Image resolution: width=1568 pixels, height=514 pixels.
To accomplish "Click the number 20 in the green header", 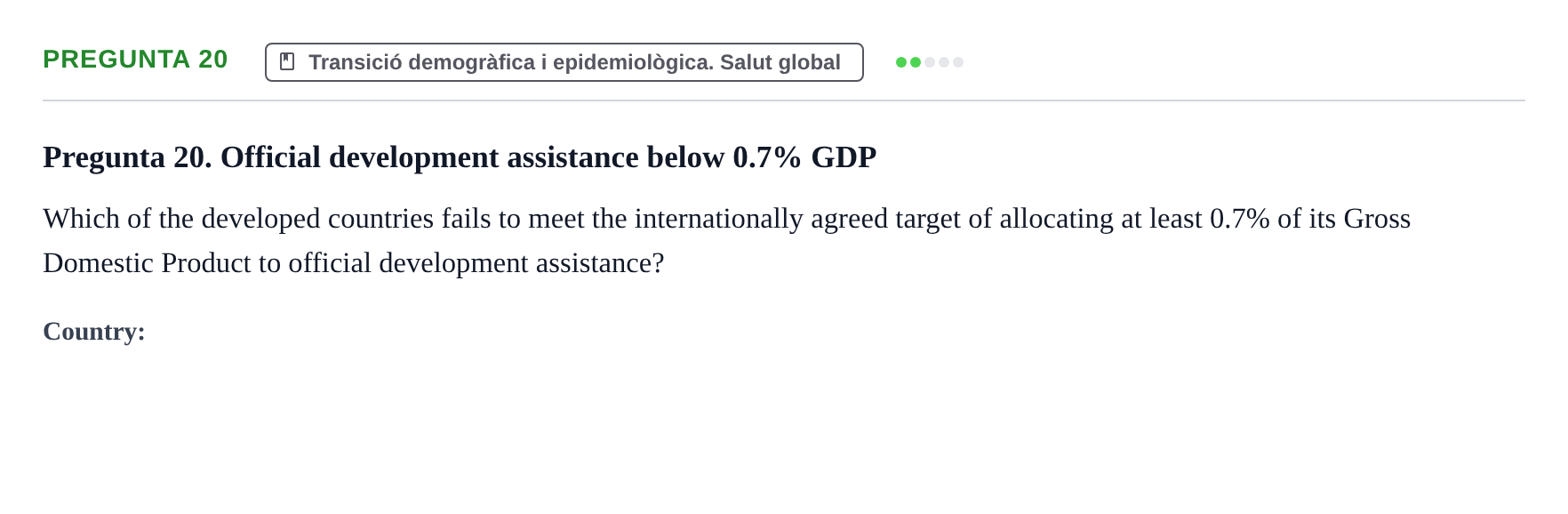I will (x=213, y=60).
